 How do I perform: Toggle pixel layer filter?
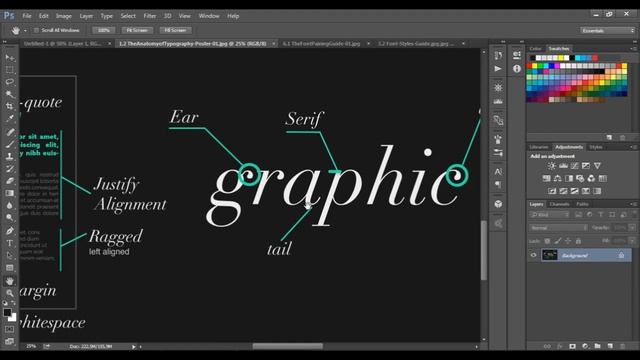coord(578,214)
